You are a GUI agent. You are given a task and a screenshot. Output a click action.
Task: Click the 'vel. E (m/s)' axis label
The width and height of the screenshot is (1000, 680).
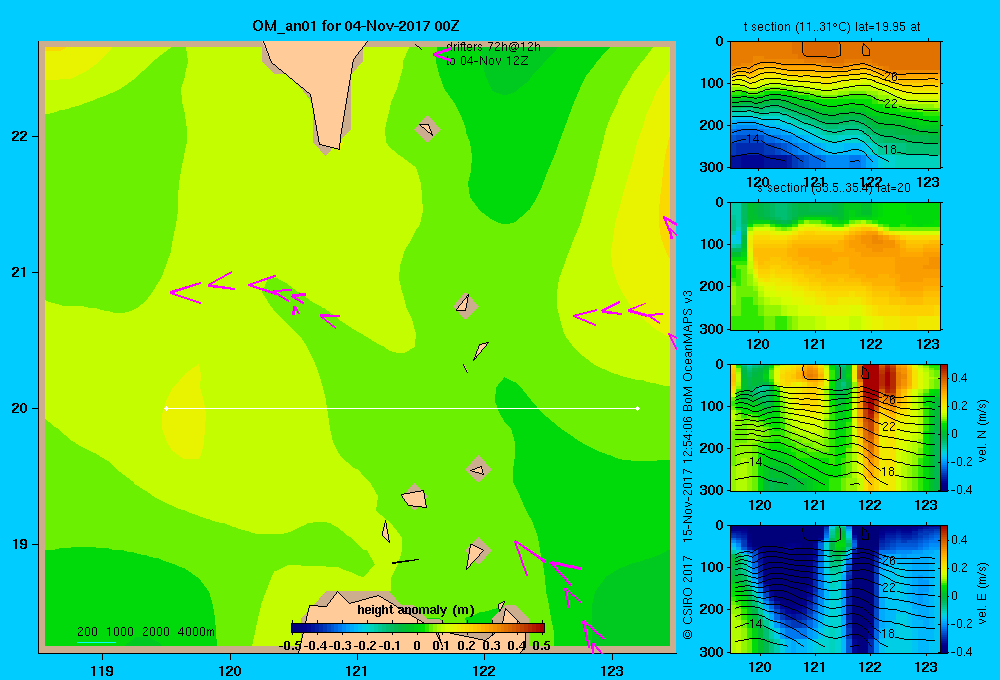[983, 593]
